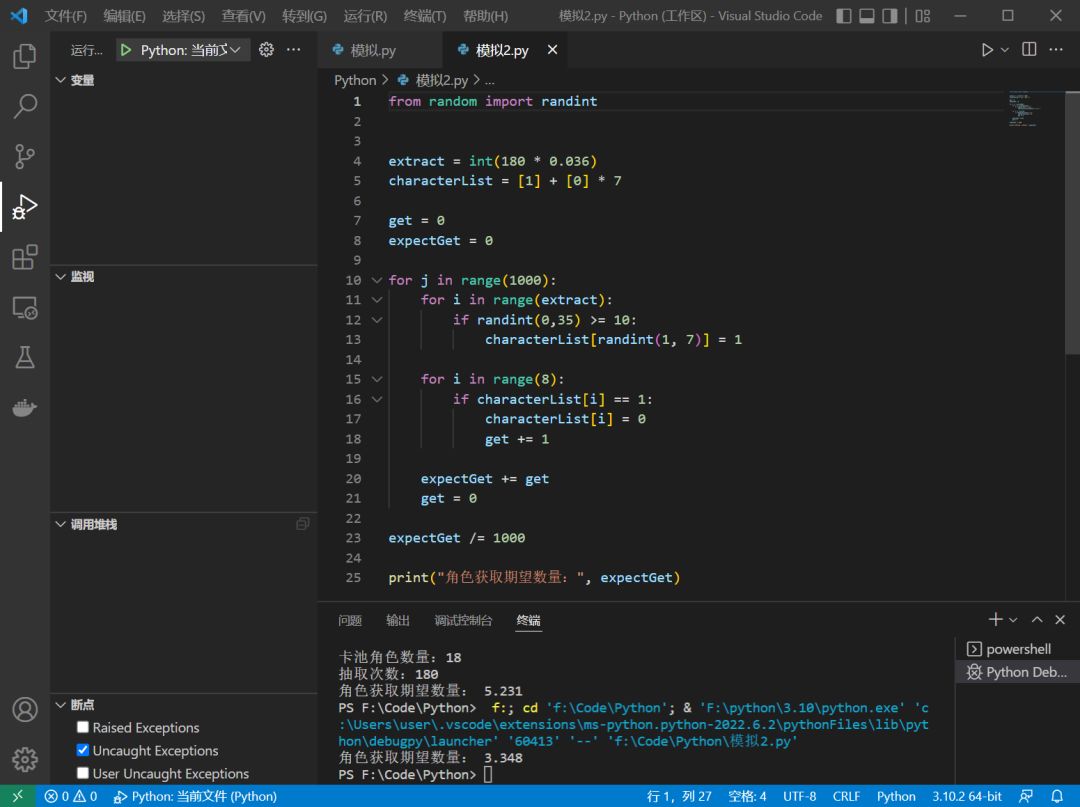Open launch.json with the gear icon
The image size is (1080, 807).
pos(266,50)
